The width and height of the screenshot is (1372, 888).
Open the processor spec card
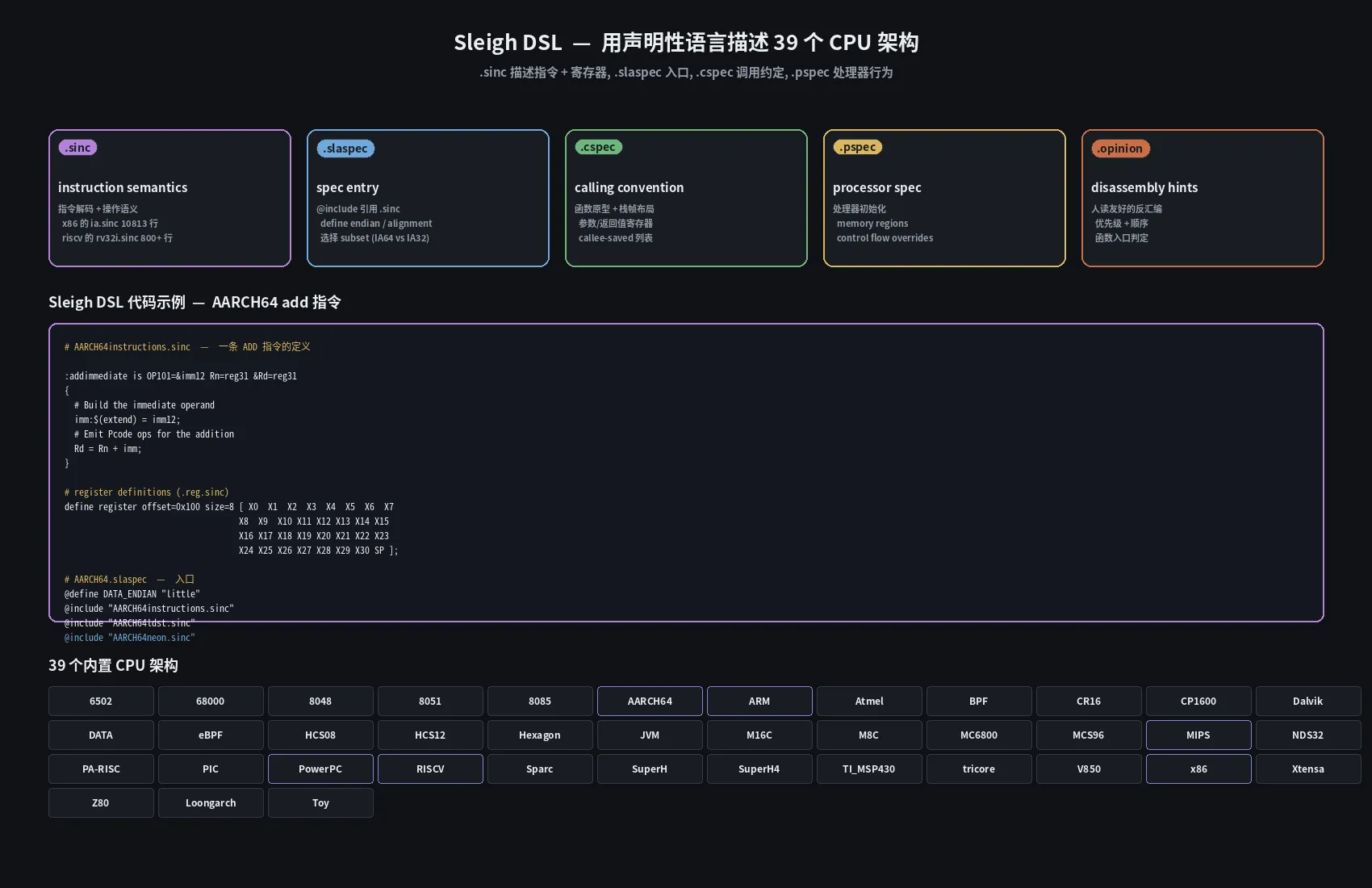944,198
